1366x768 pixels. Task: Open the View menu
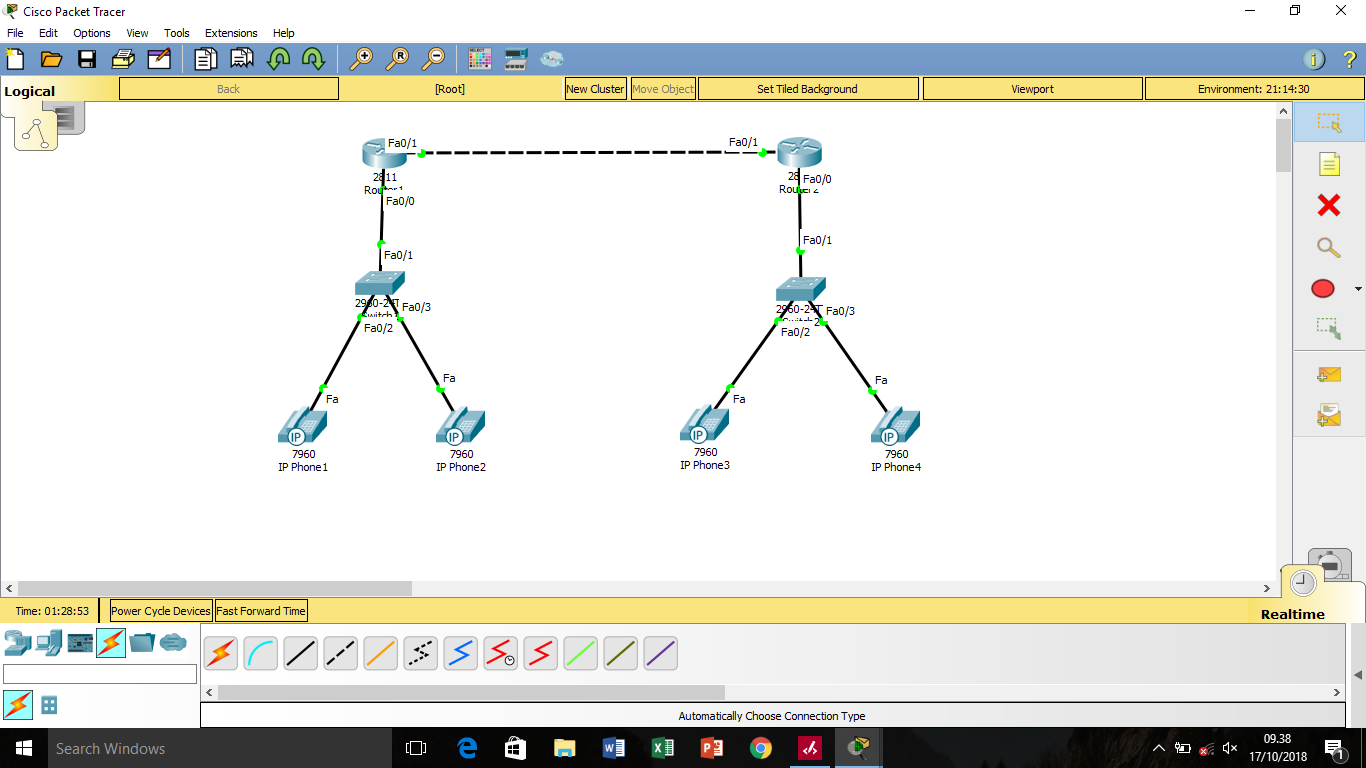coord(138,33)
